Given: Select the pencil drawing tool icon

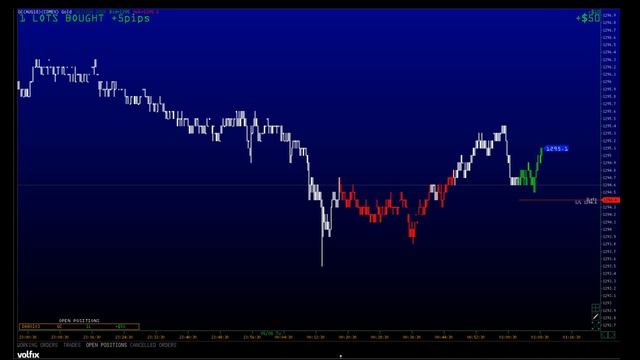Looking at the screenshot, I should [596, 317].
